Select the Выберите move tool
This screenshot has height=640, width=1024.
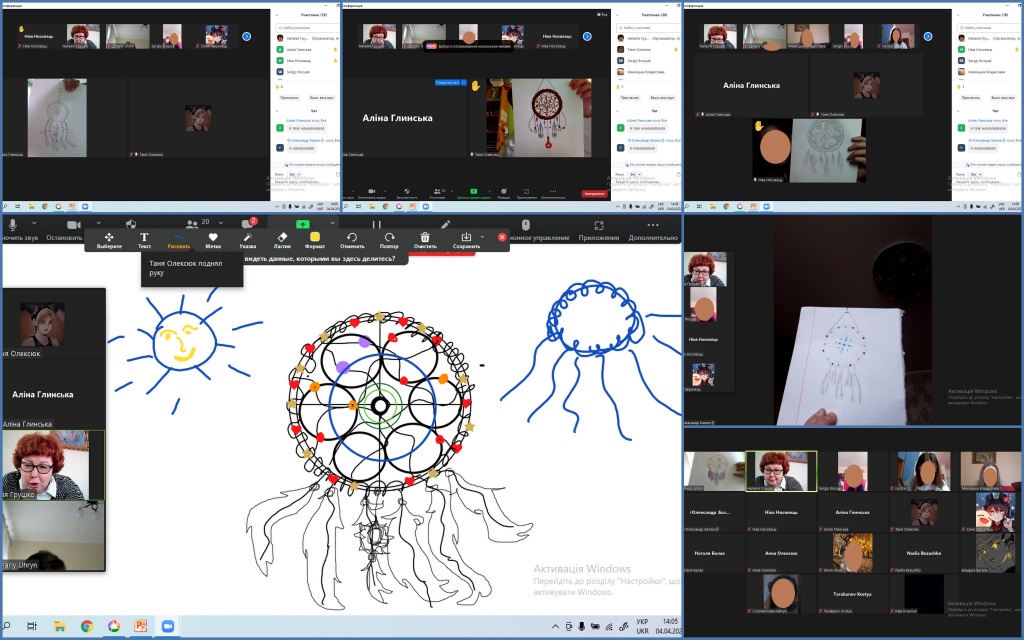pos(109,240)
